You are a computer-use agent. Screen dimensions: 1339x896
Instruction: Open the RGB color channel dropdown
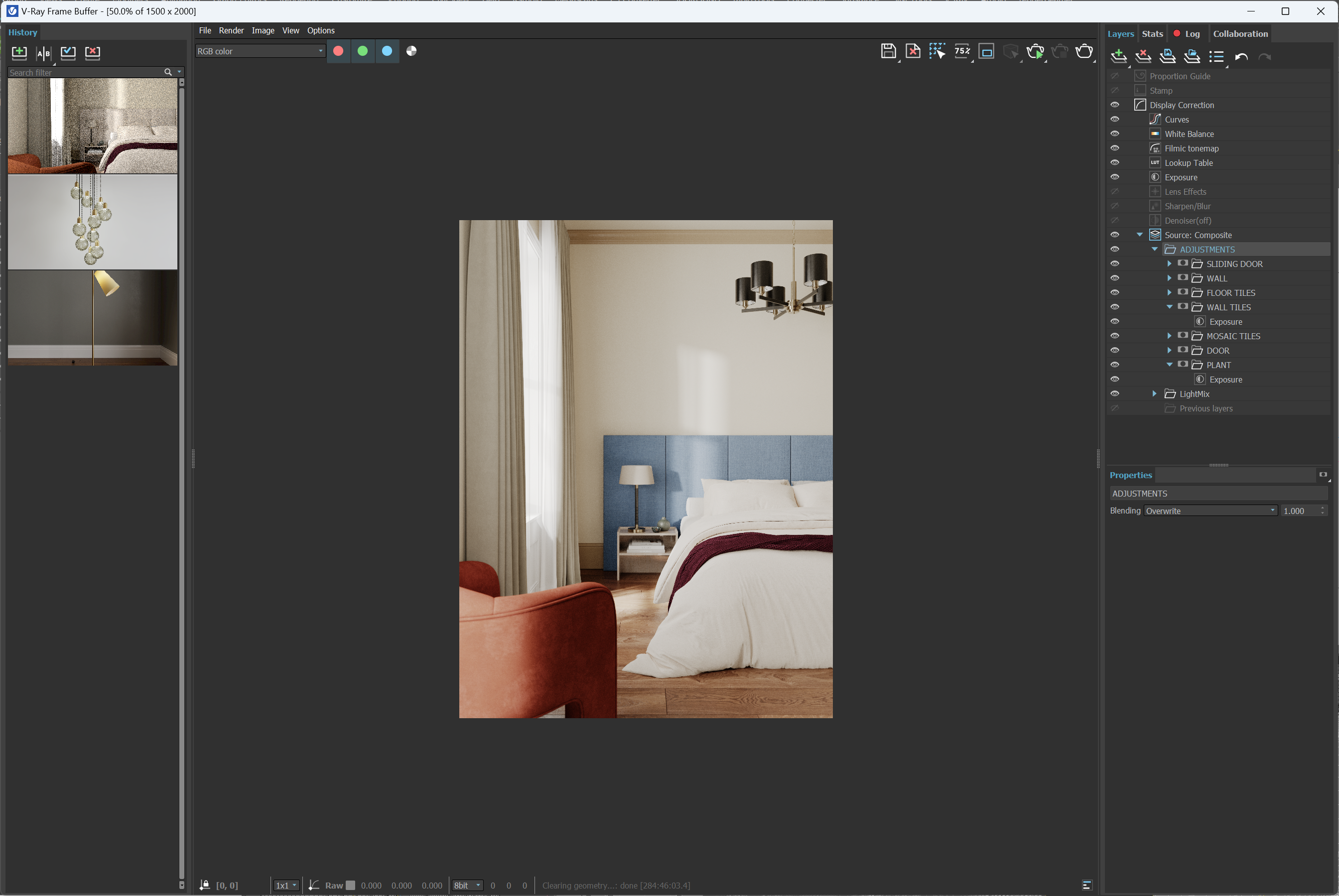[260, 51]
